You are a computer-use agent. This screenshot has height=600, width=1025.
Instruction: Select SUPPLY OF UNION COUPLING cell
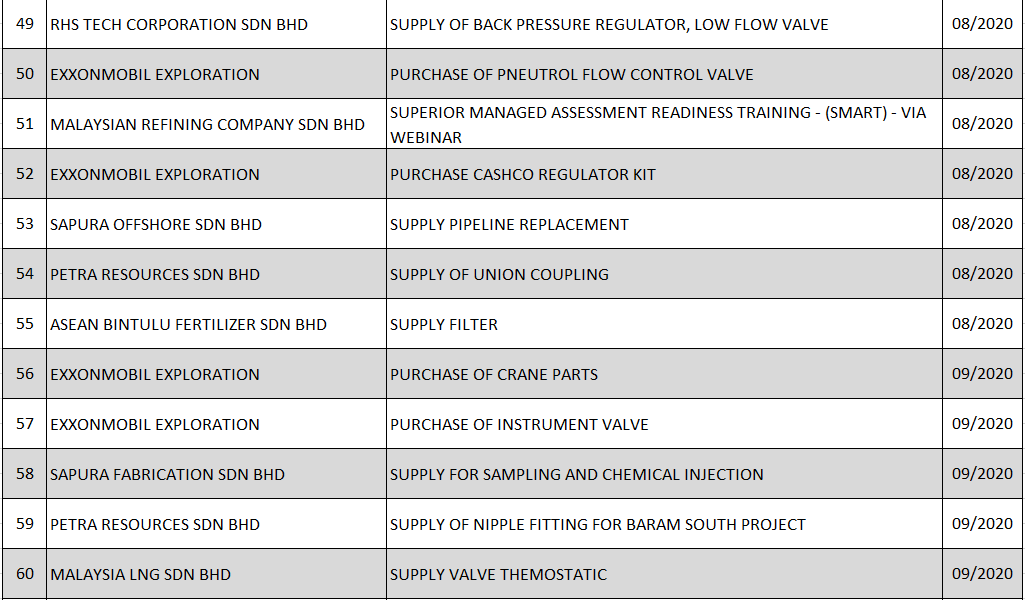coord(499,274)
